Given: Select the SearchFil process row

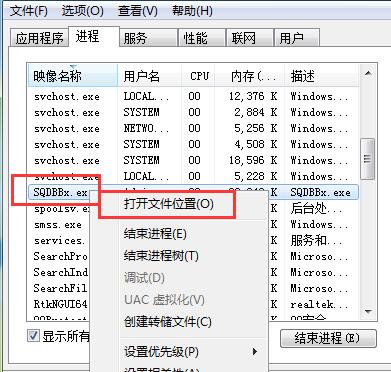Looking at the screenshot, I should point(60,288).
